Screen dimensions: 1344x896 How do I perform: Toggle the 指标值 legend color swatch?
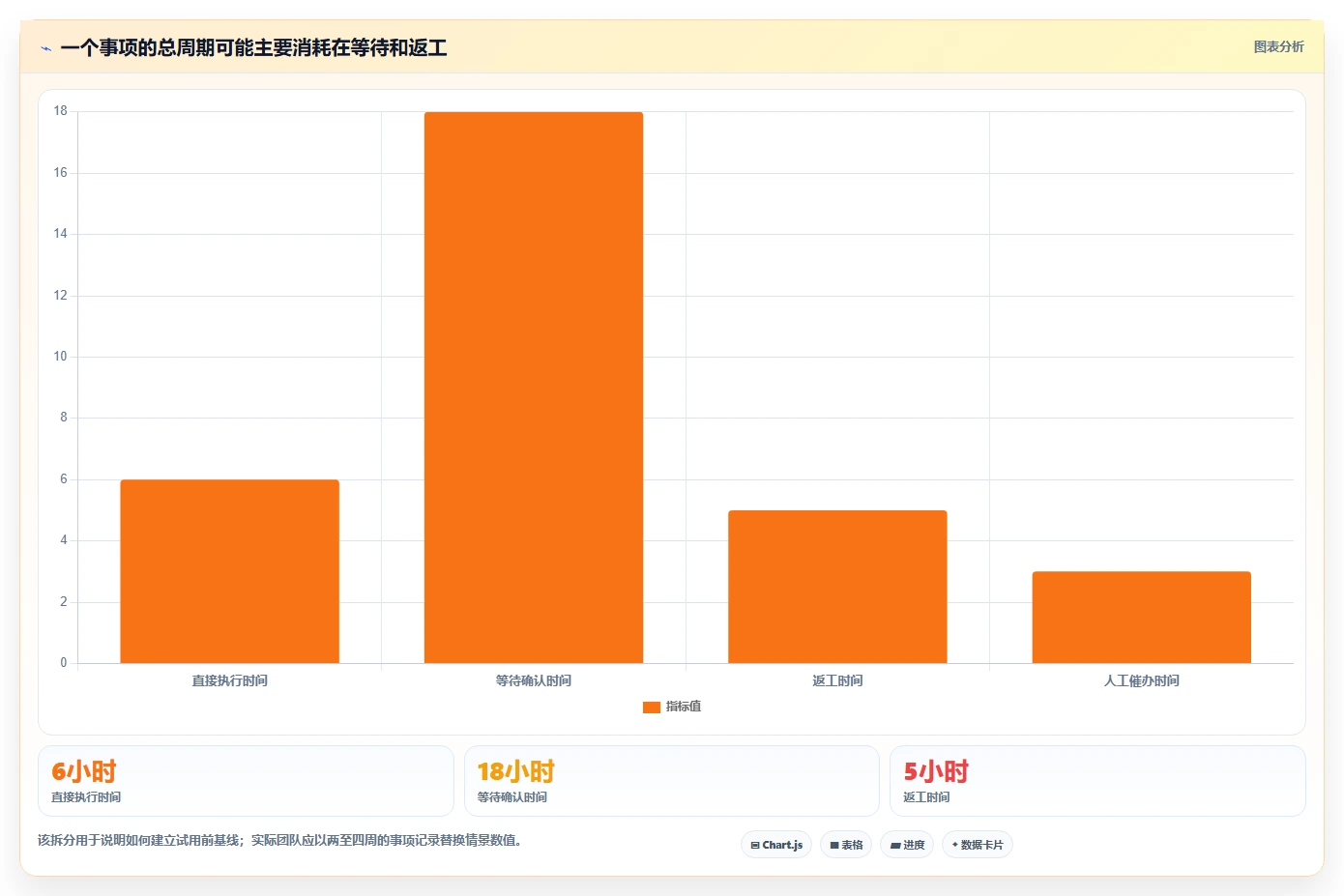click(652, 707)
